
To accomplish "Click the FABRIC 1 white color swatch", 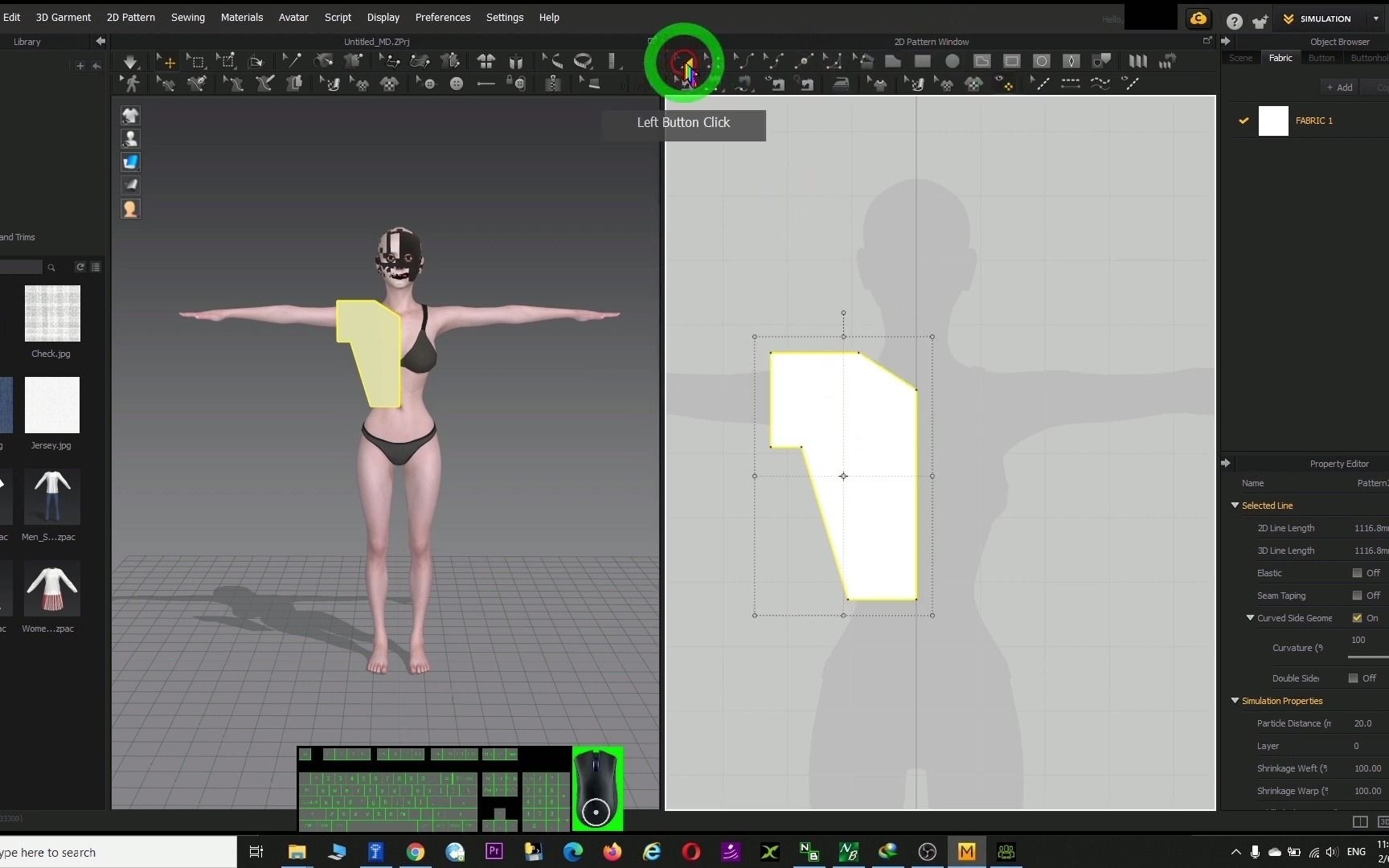I will click(x=1272, y=121).
